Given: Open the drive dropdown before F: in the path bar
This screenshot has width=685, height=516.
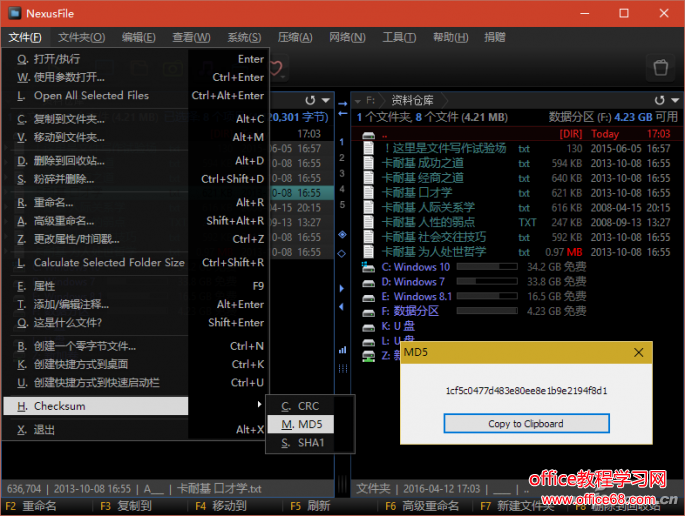Looking at the screenshot, I should 358,101.
